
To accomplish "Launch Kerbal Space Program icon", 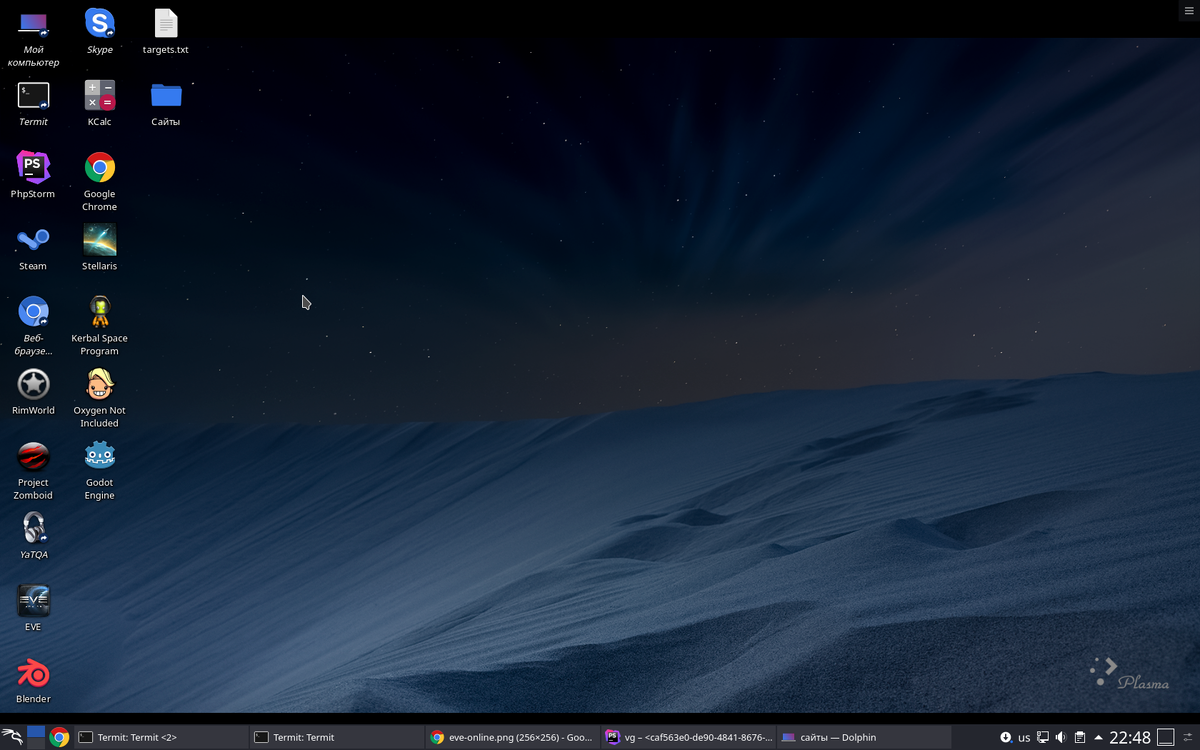I will [x=100, y=325].
